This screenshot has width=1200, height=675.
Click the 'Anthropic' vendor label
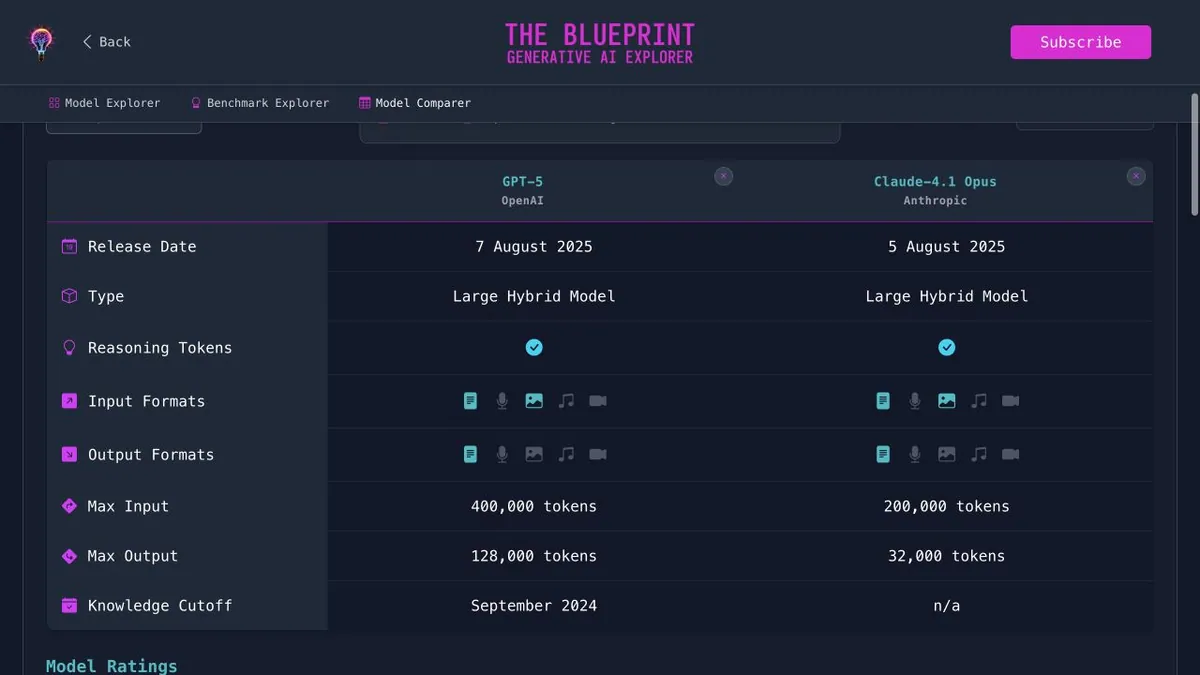point(935,200)
